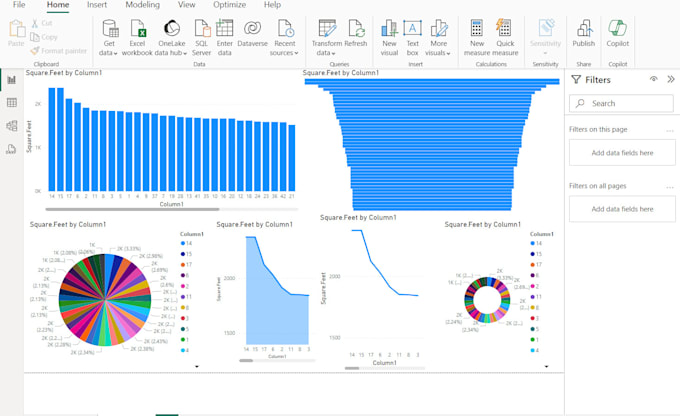Open DAX query view in left sidebar
This screenshot has width=680, height=416.
click(x=11, y=149)
